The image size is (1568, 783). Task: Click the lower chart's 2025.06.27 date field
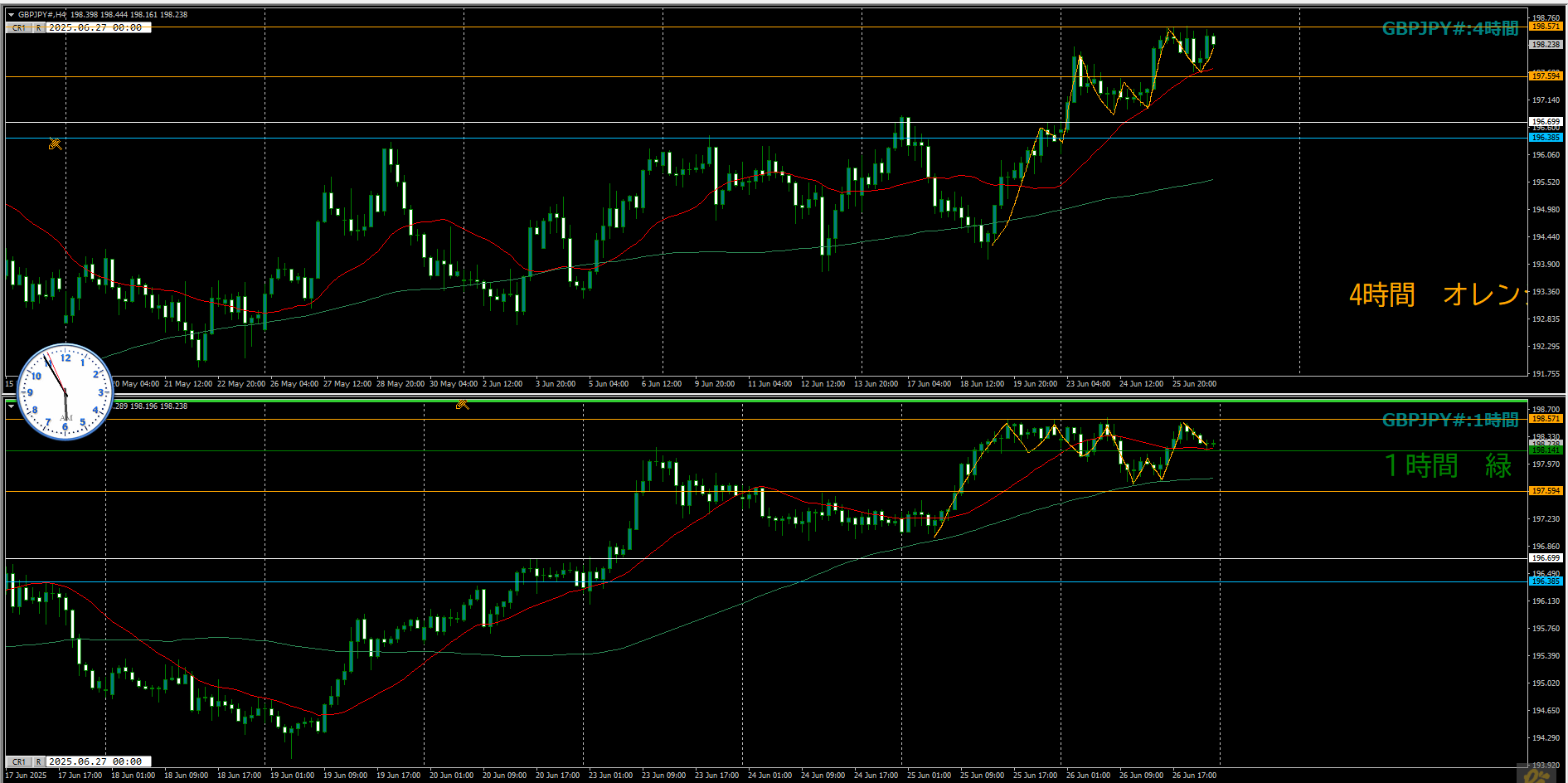tap(98, 761)
